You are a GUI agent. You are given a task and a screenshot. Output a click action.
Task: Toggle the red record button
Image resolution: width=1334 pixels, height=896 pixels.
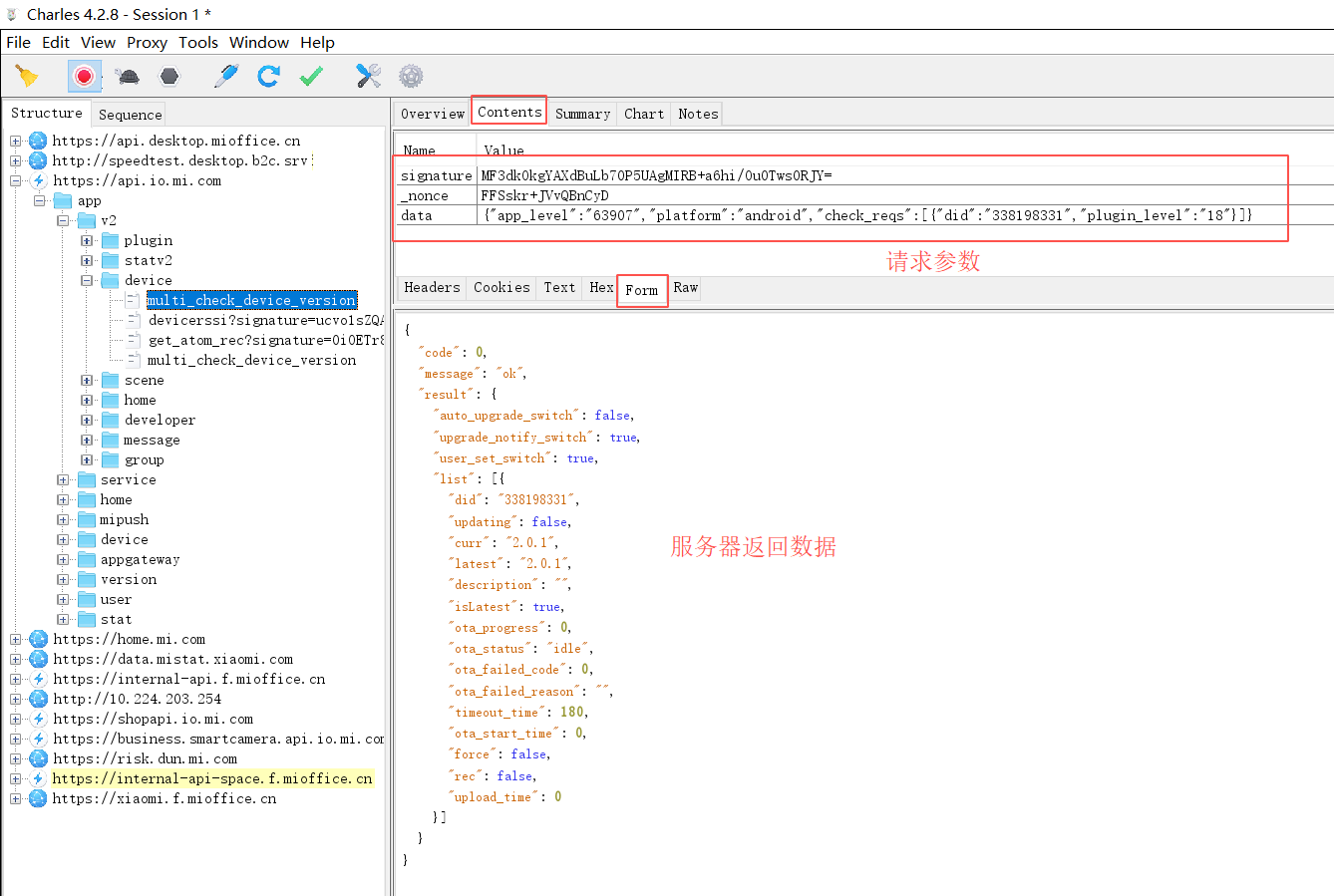point(85,76)
